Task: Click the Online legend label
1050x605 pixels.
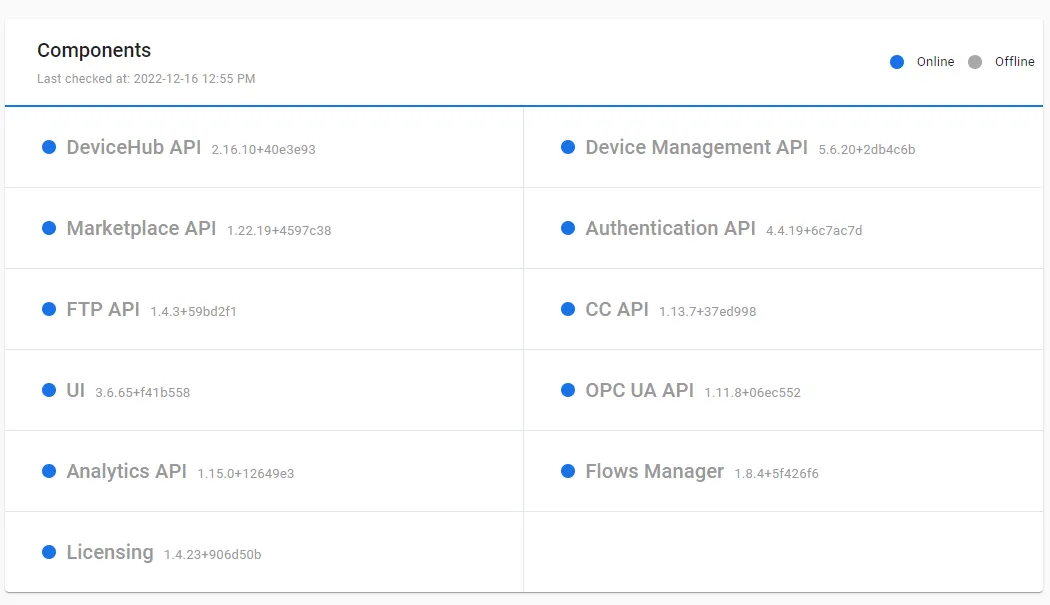Action: (x=935, y=62)
